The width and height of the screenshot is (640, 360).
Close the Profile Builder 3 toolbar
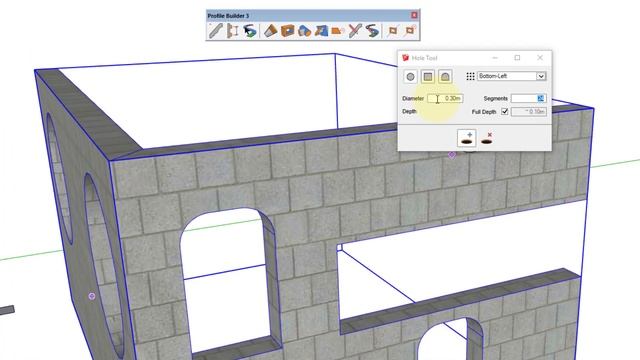(x=414, y=15)
